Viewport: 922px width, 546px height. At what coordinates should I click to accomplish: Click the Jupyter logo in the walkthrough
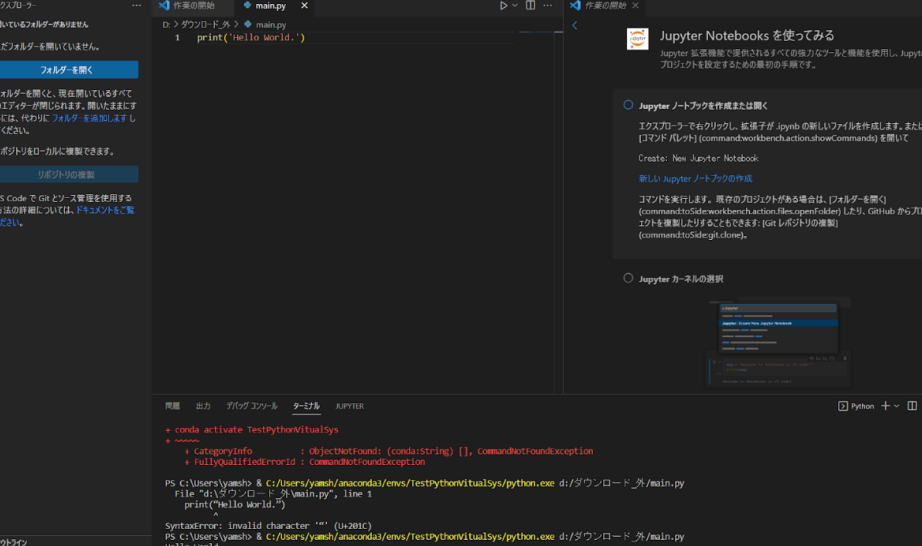click(x=637, y=39)
